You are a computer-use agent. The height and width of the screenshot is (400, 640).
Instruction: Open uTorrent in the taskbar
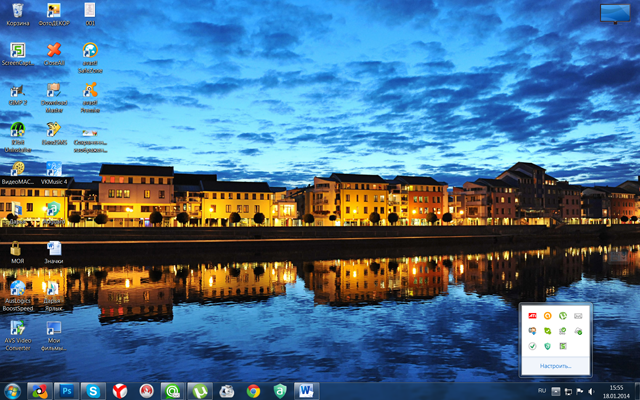click(x=200, y=390)
